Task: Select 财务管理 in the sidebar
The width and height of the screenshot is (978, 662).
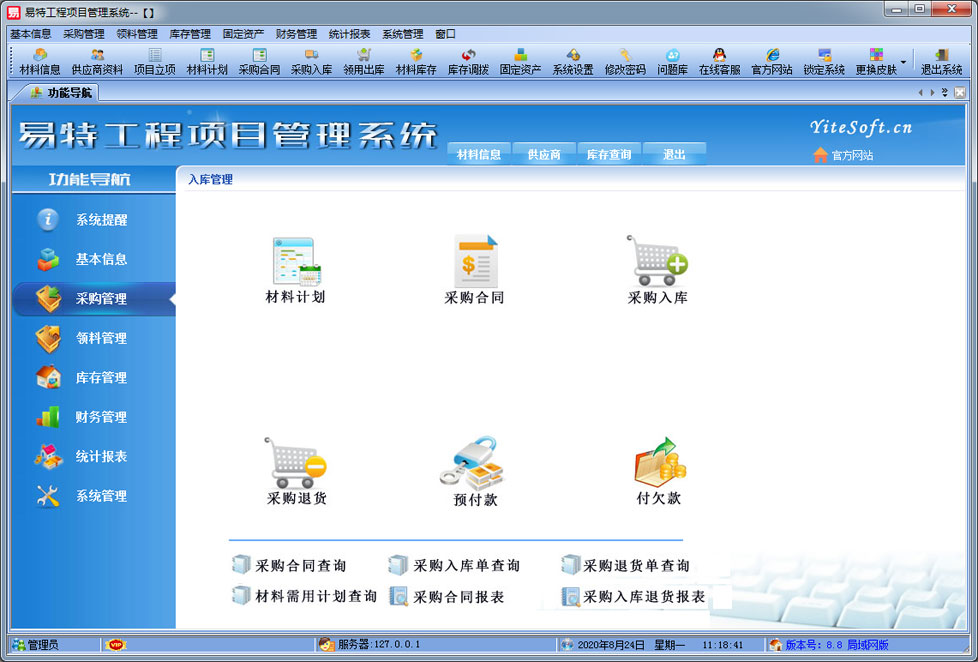Action: tap(101, 417)
